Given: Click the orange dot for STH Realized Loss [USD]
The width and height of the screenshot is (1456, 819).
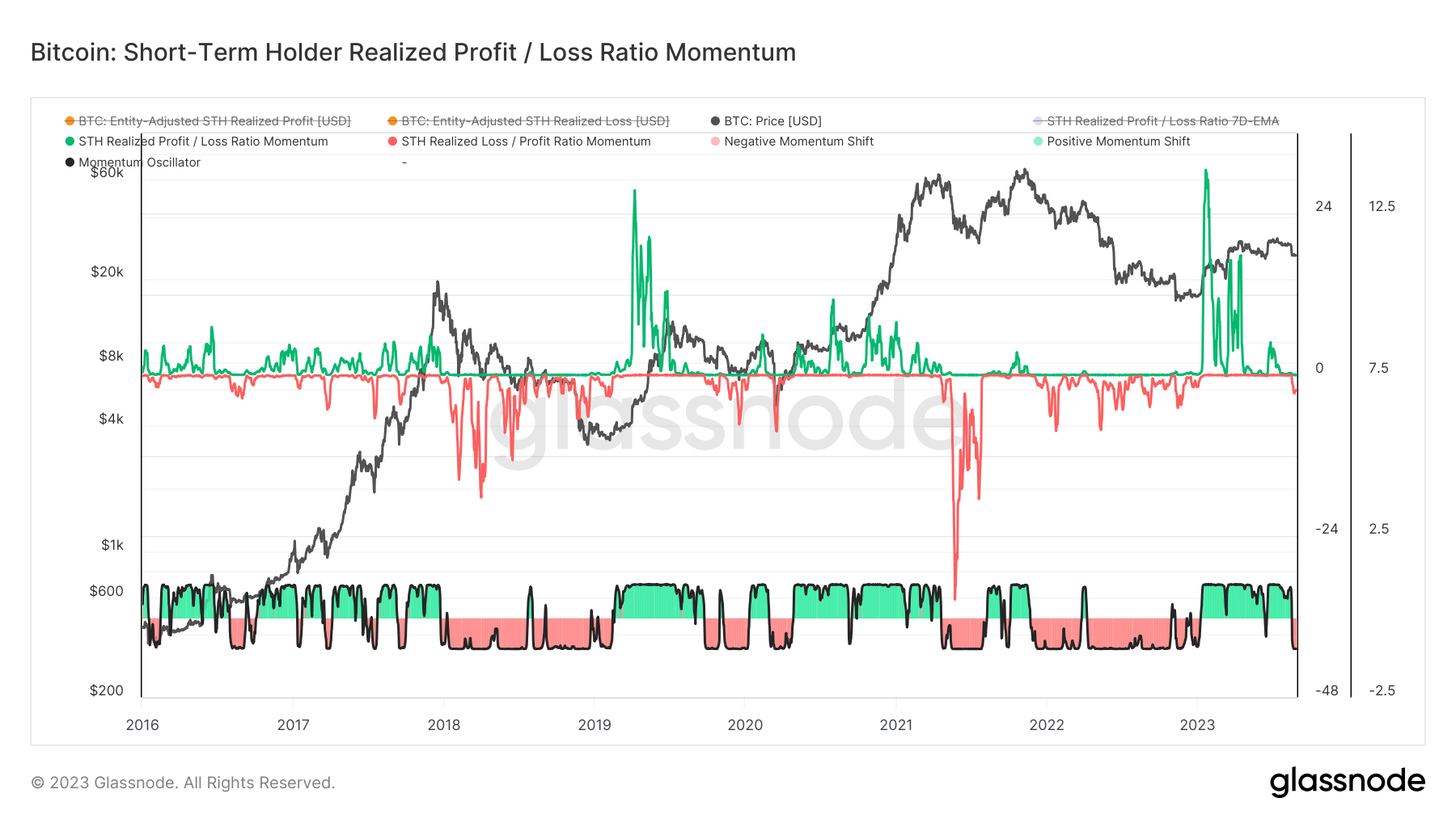Looking at the screenshot, I should coord(392,121).
